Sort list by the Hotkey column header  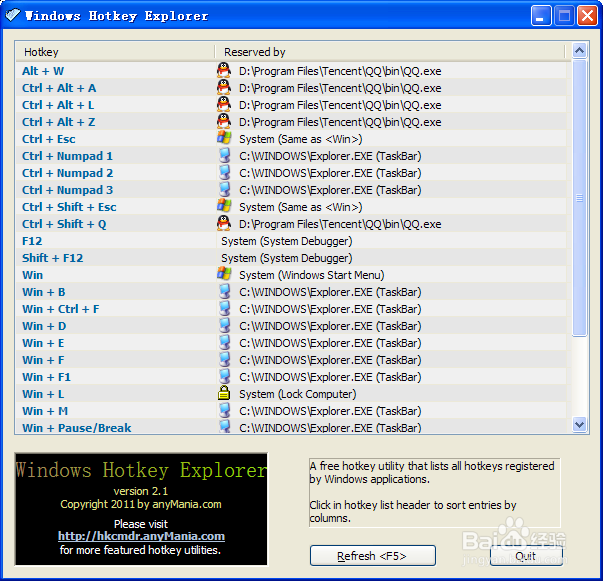click(115, 52)
